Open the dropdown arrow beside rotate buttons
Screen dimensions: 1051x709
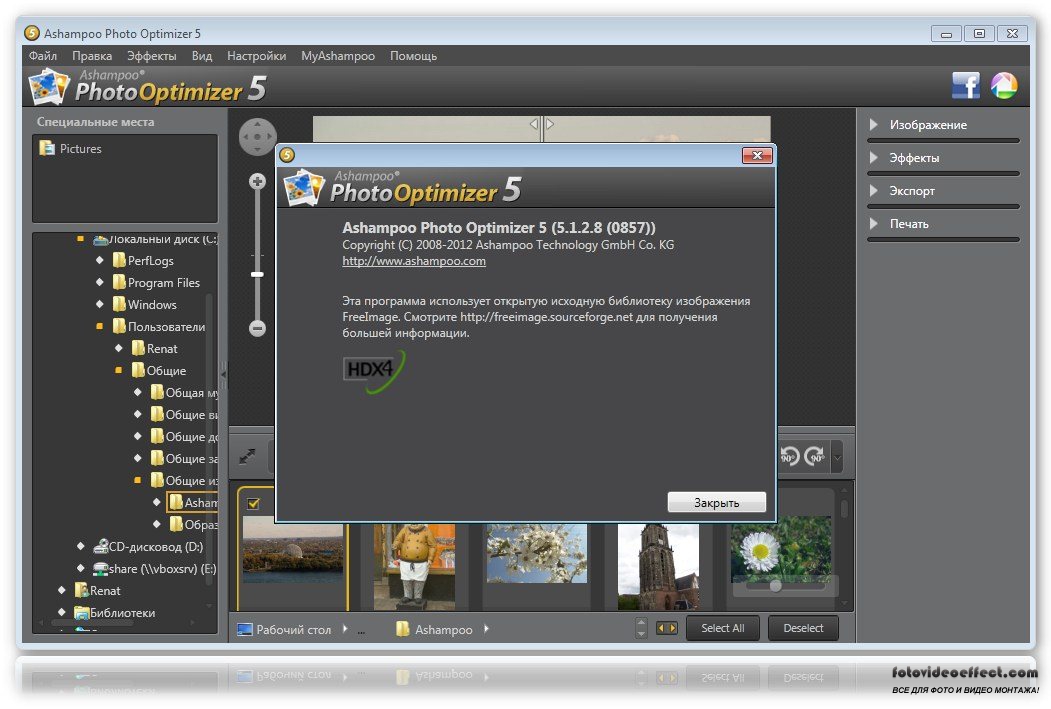point(837,457)
